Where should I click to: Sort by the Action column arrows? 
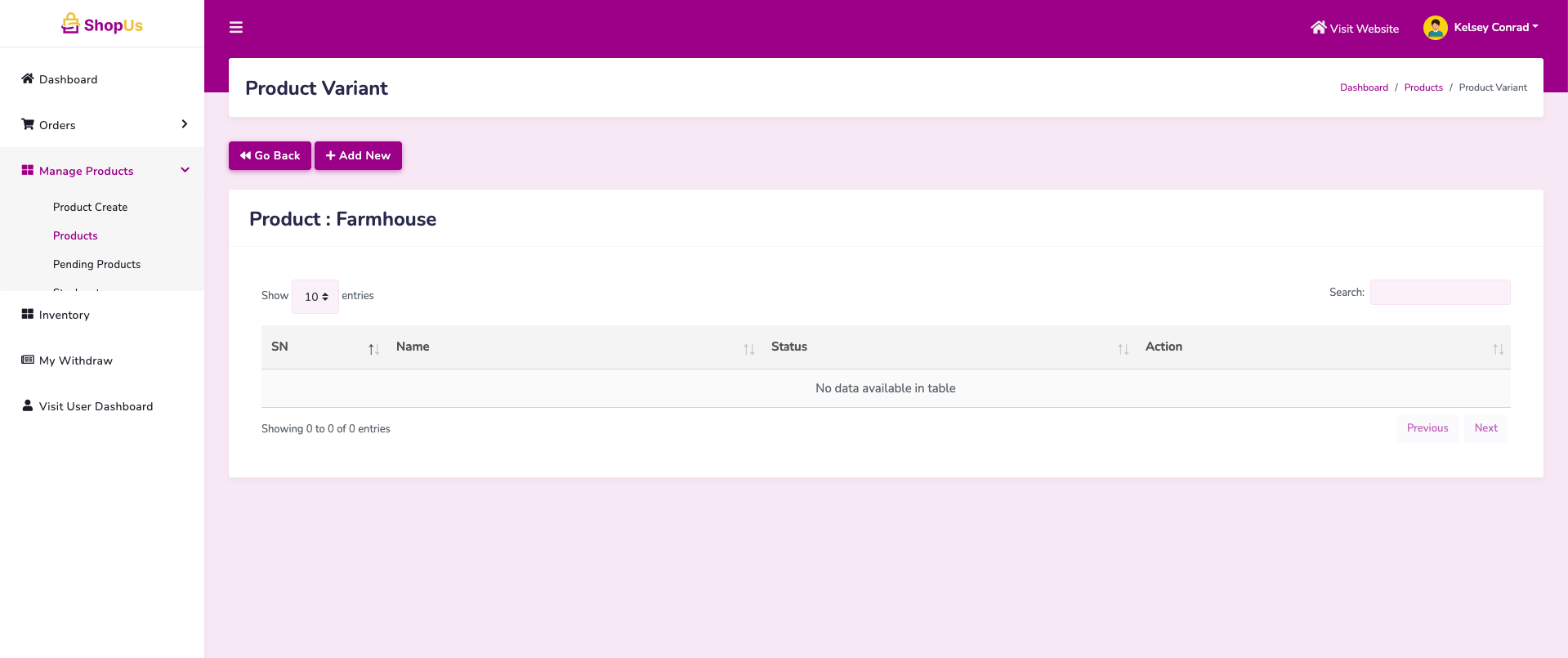click(1498, 349)
